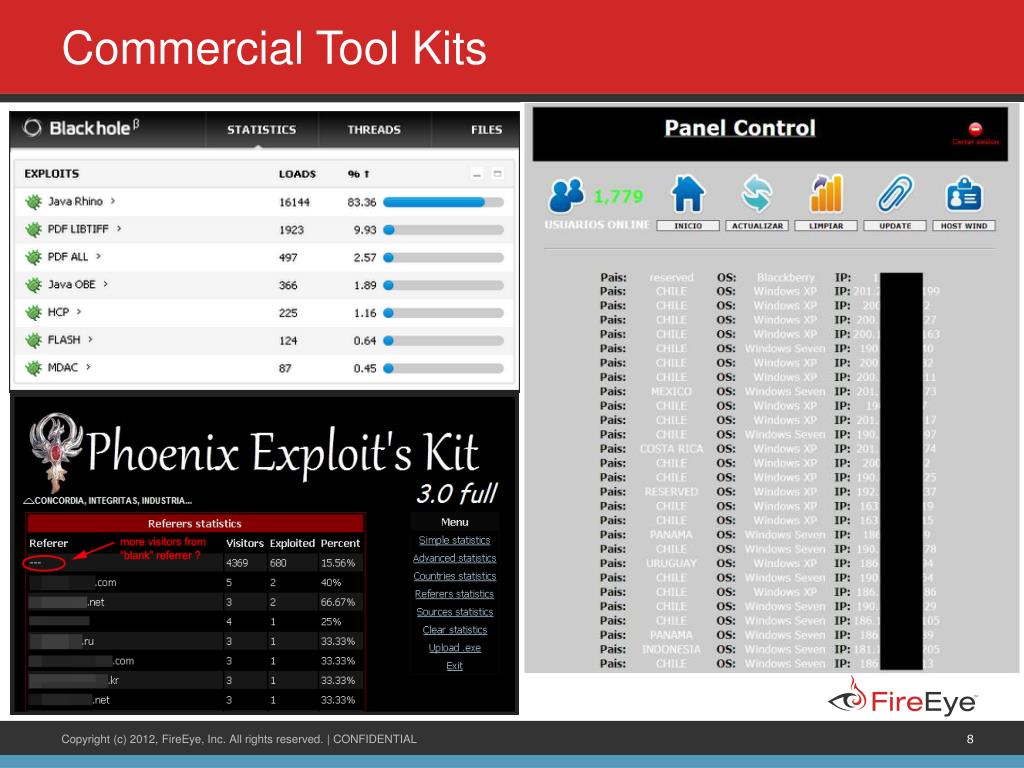Expand the PDF LIBTIFF row arrow
This screenshot has height=768, width=1024.
point(119,229)
